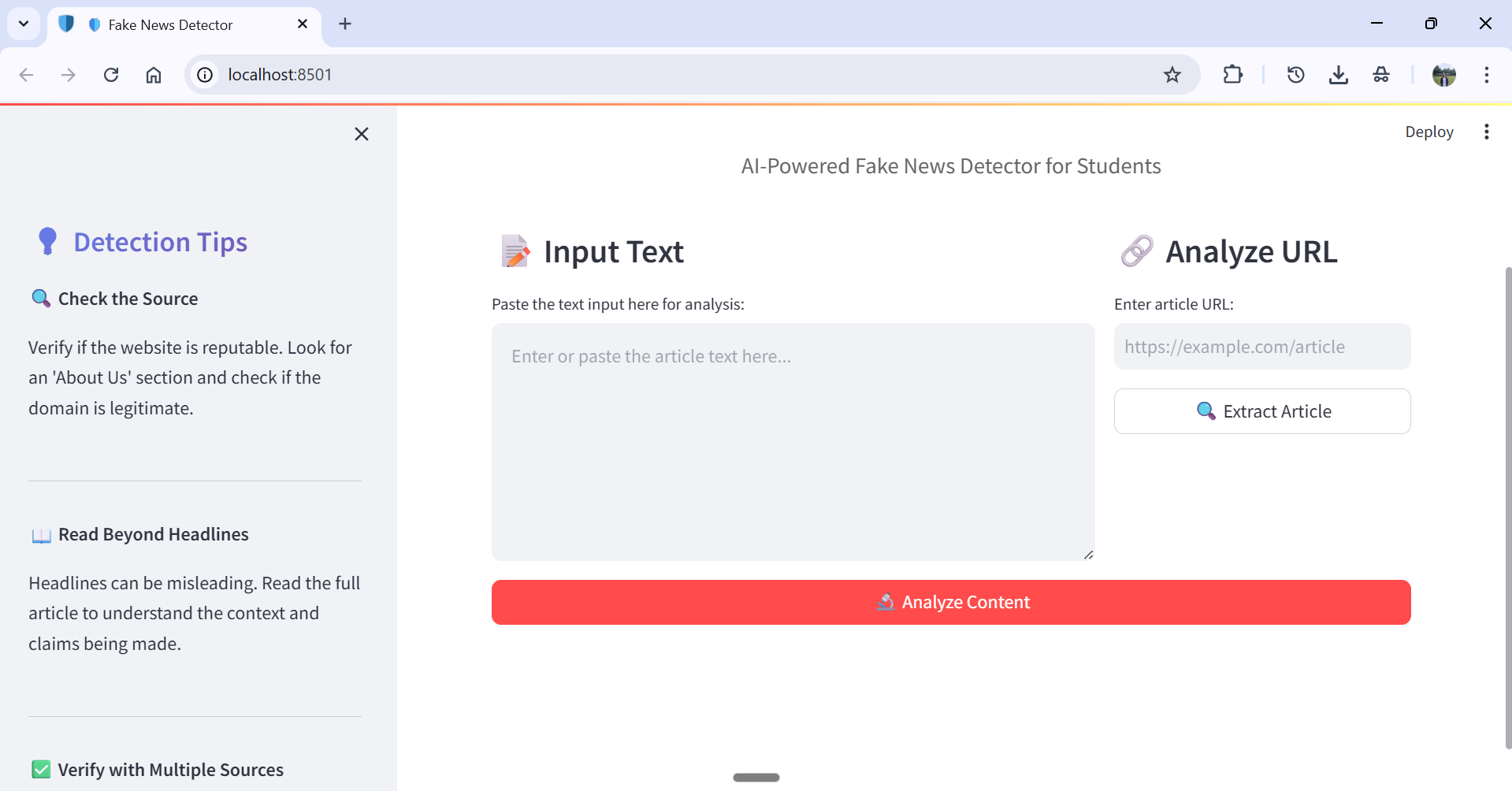
Task: Click the Analyze Content button
Action: [950, 602]
